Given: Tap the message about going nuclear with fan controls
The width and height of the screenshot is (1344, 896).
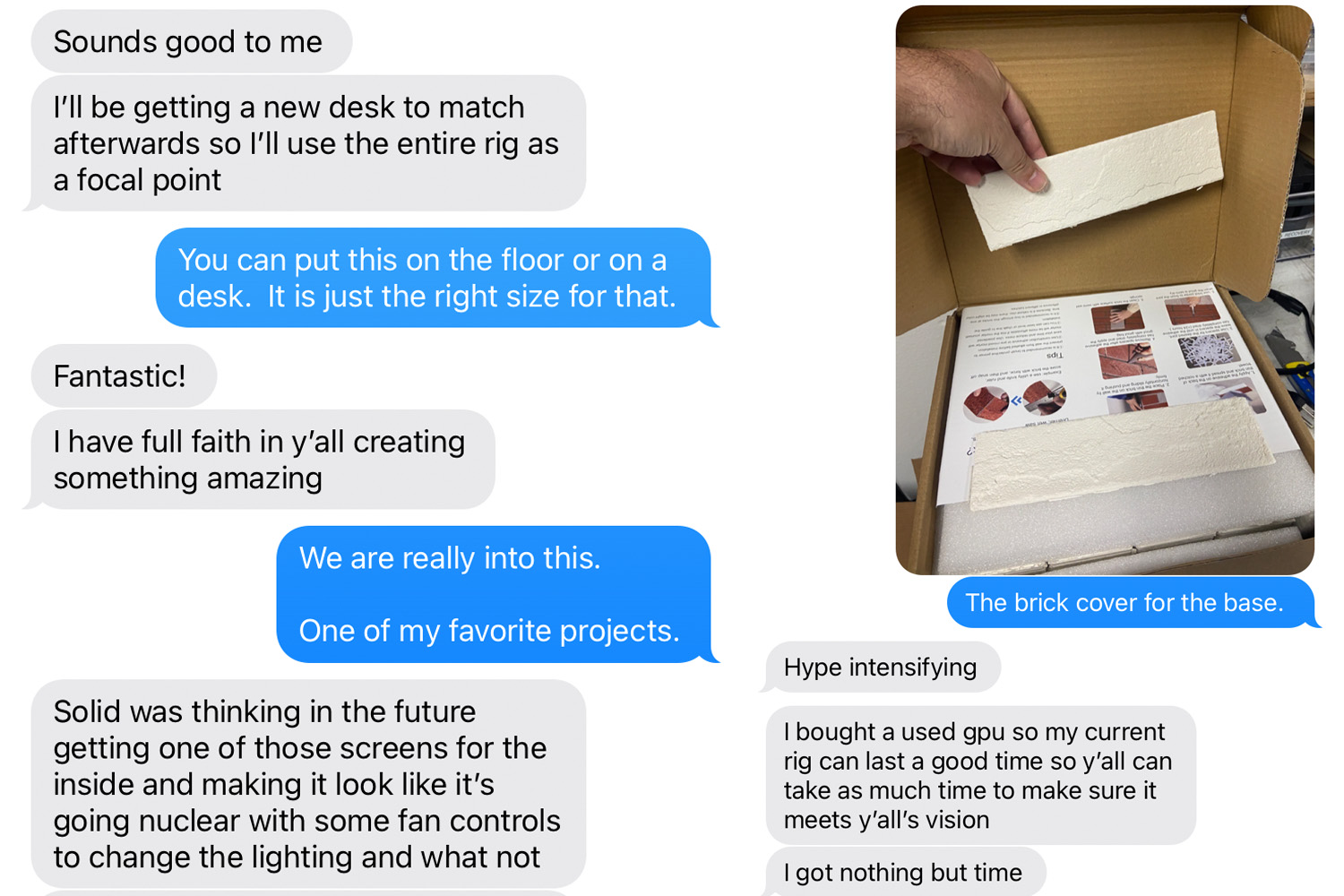Looking at the screenshot, I should pyautogui.click(x=308, y=784).
